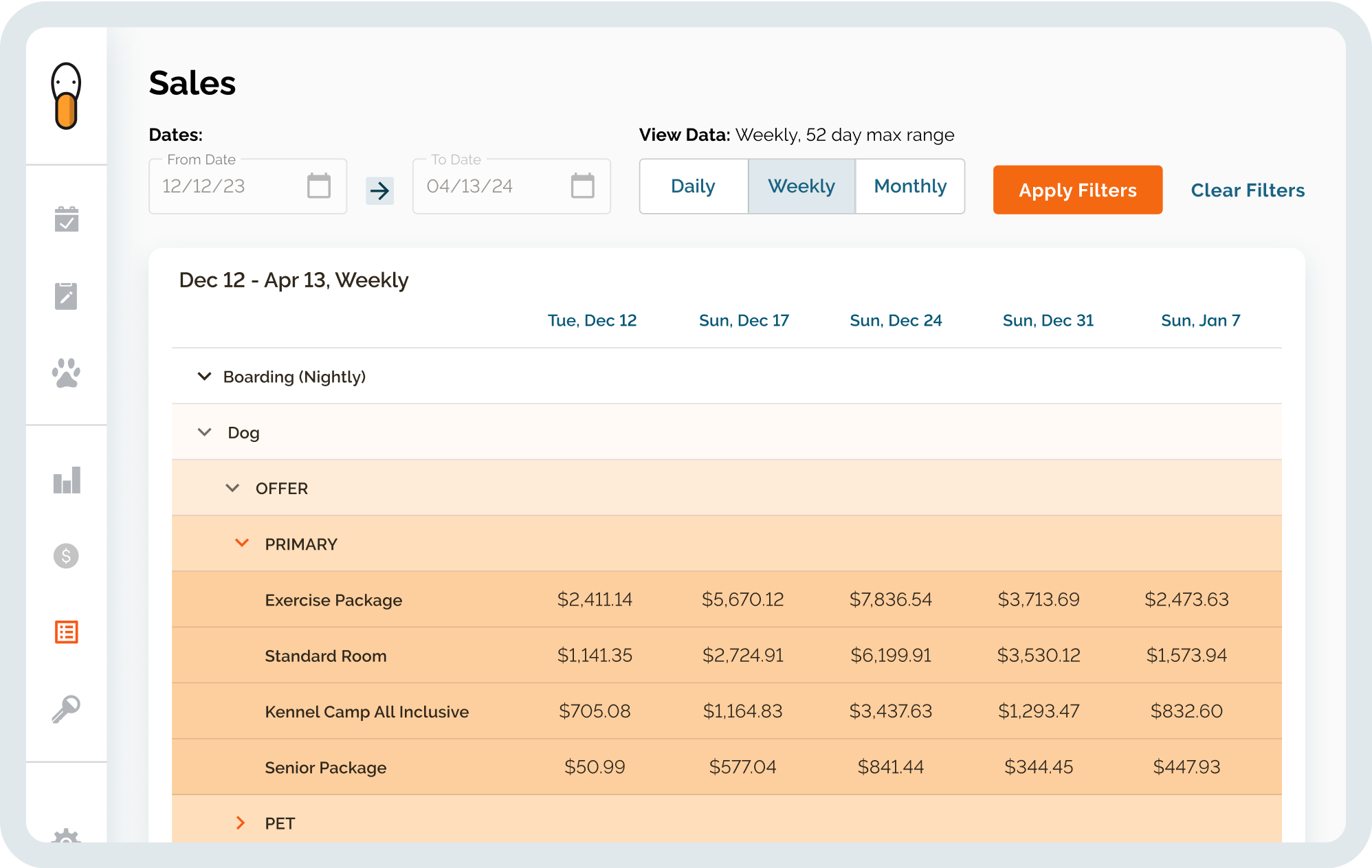
Task: Select the Standard Room row label
Action: [x=326, y=656]
